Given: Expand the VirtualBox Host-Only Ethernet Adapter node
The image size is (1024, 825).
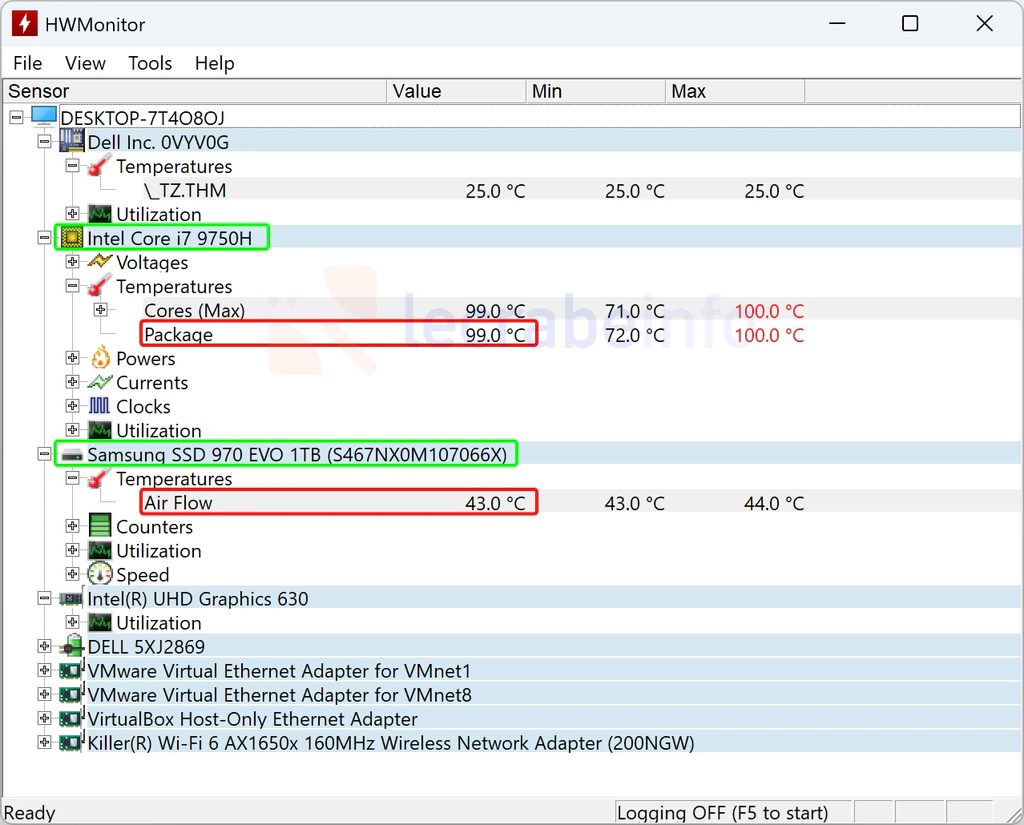Looking at the screenshot, I should tap(44, 719).
